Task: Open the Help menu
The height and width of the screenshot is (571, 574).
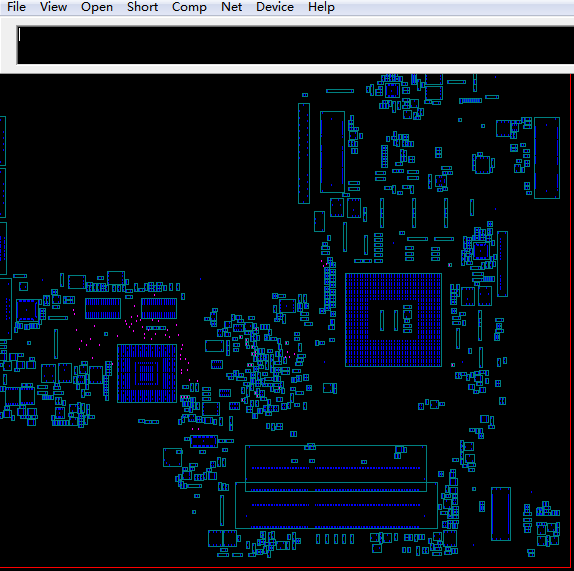Action: pos(321,7)
